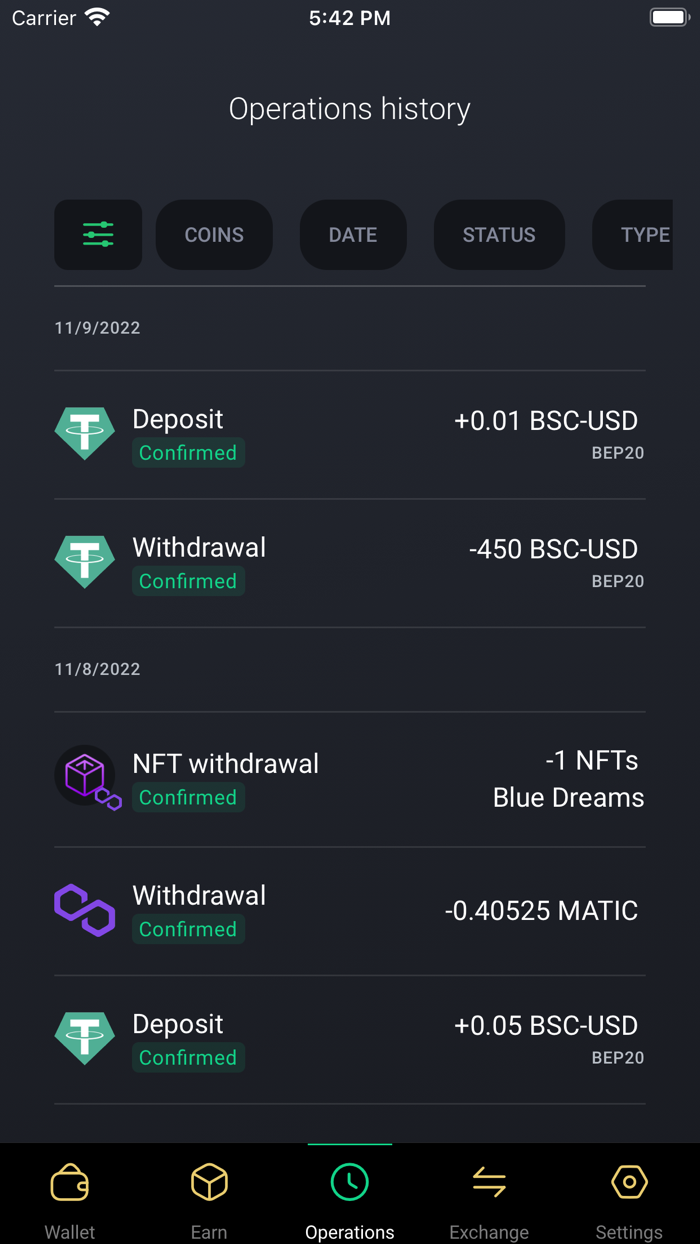Tap the Confirmed badge on the first Deposit

[188, 452]
